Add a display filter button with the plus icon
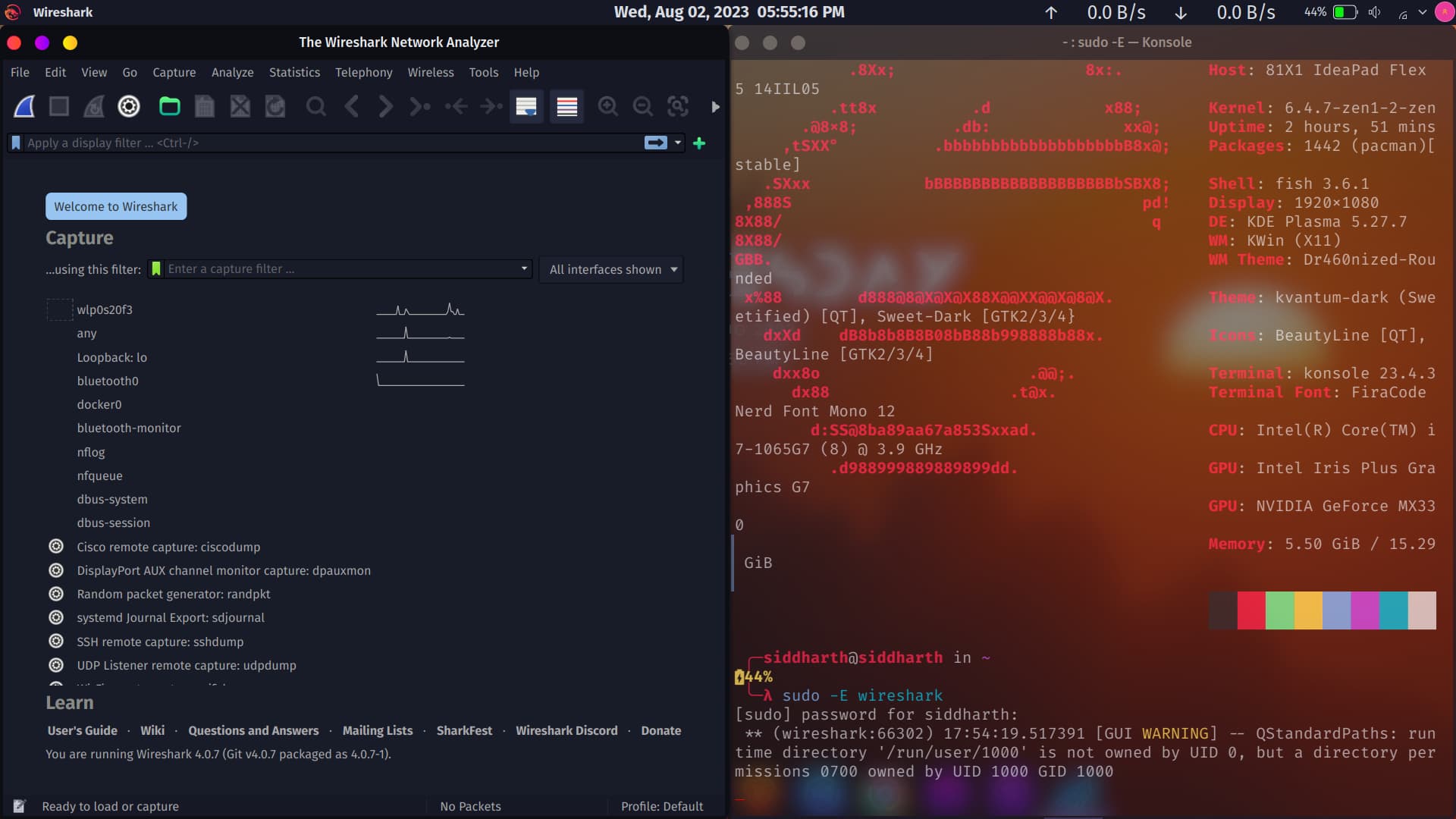The height and width of the screenshot is (819, 1456). click(699, 143)
